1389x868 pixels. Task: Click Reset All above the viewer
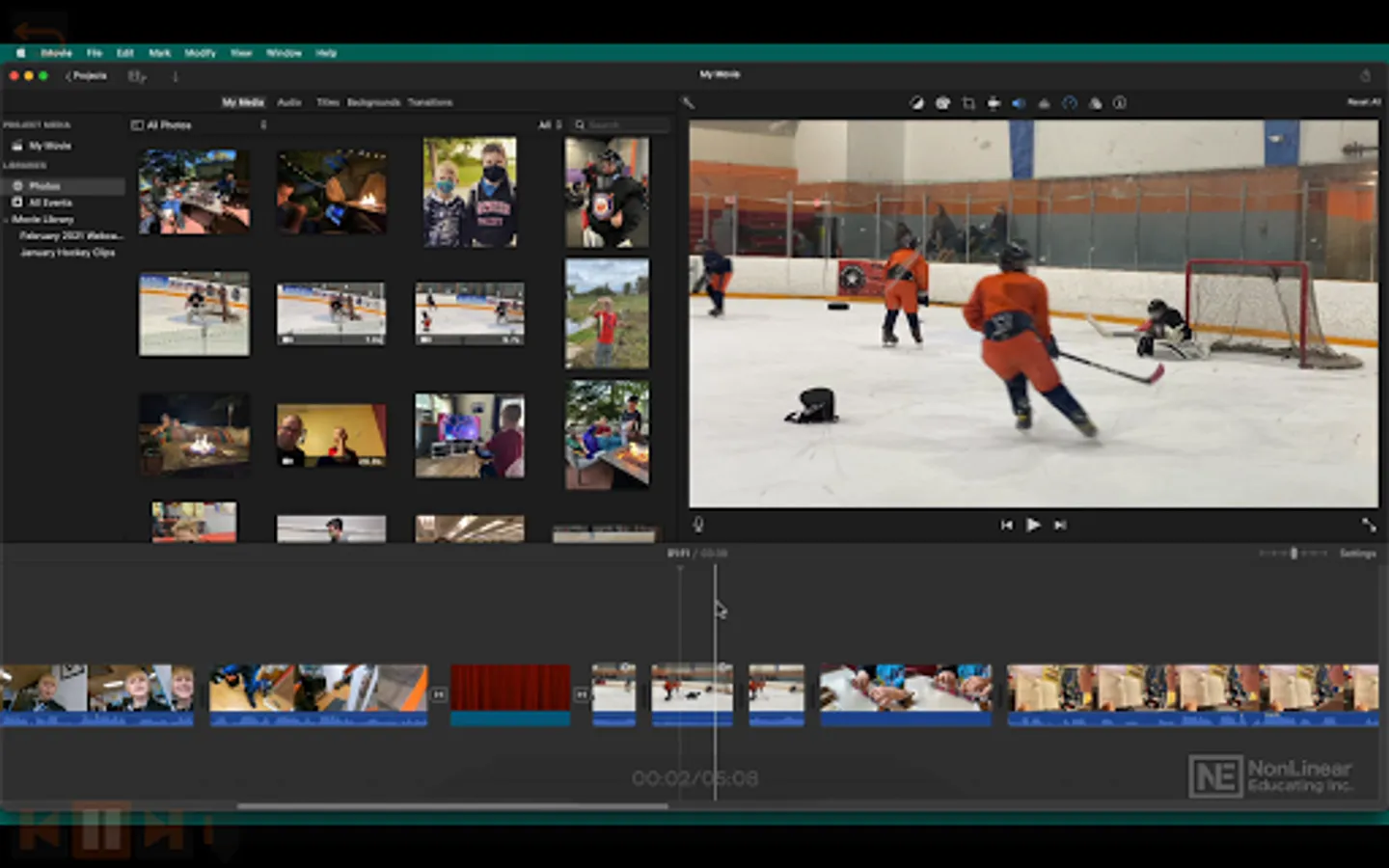(1363, 102)
